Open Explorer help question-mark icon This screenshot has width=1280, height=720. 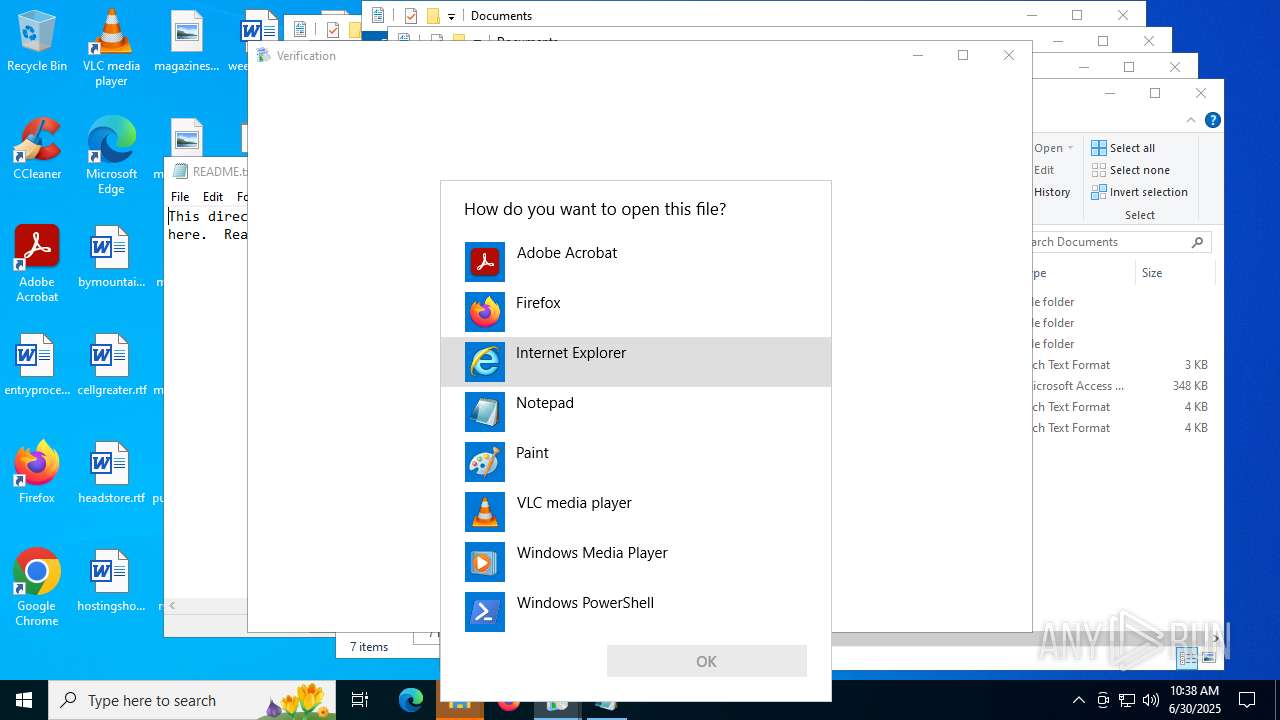coord(1213,120)
